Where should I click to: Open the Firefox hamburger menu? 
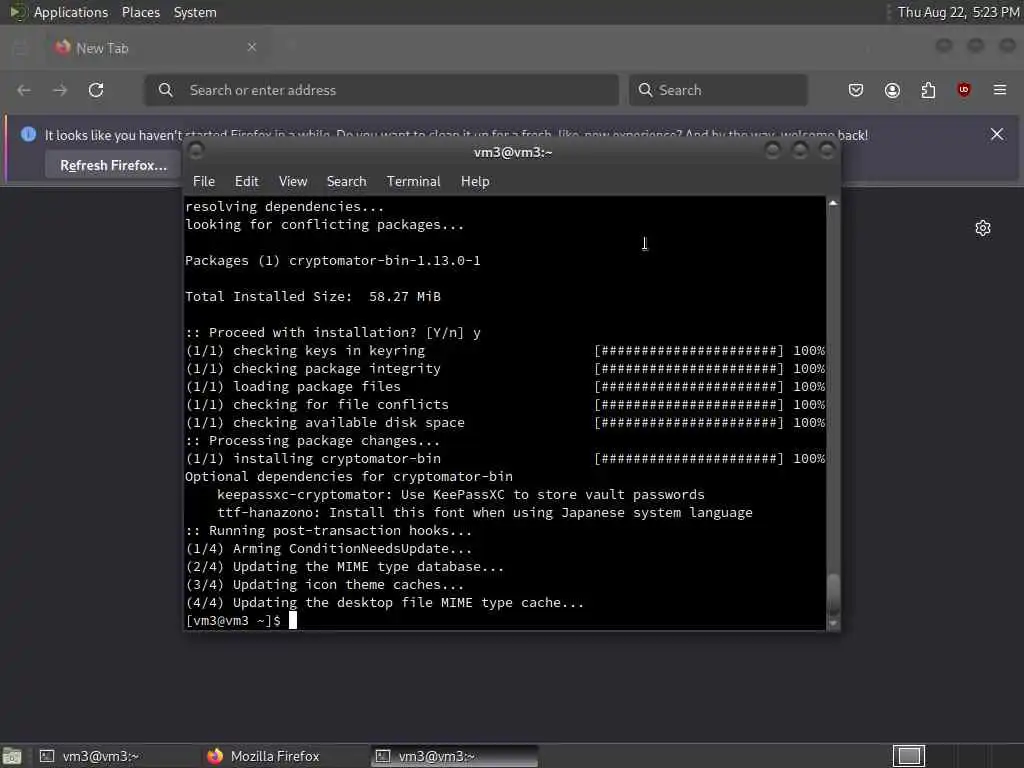coord(1000,90)
